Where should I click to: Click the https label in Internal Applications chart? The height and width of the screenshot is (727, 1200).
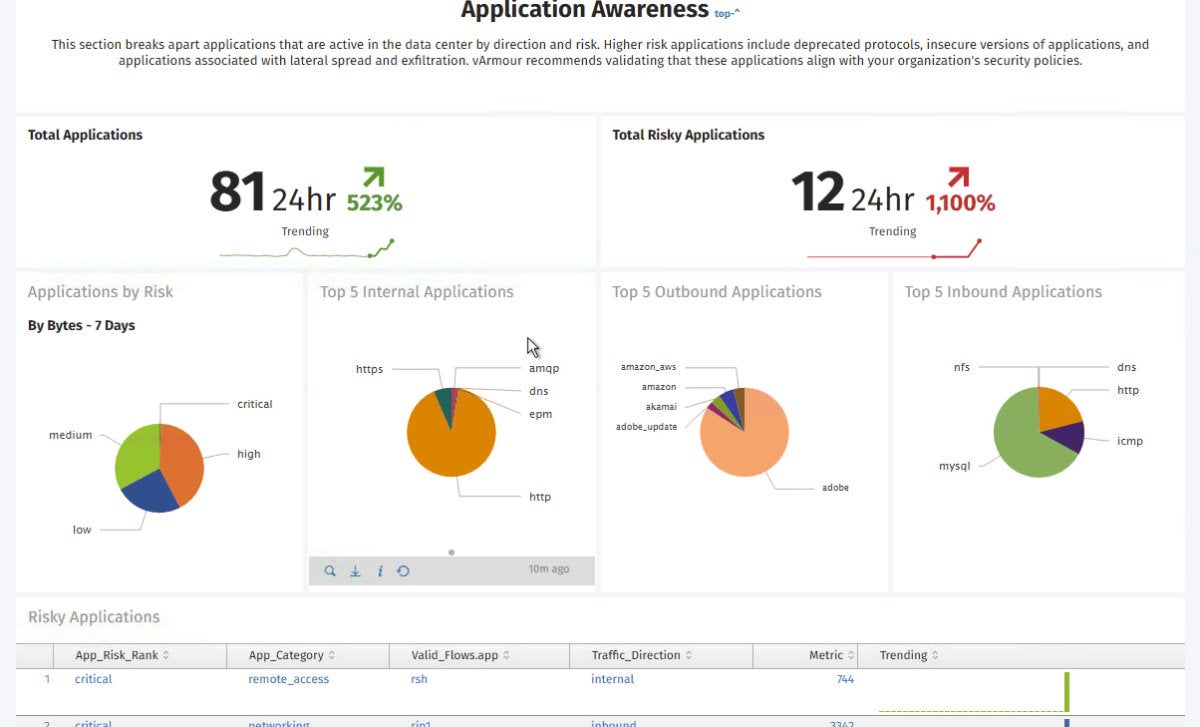(x=369, y=369)
